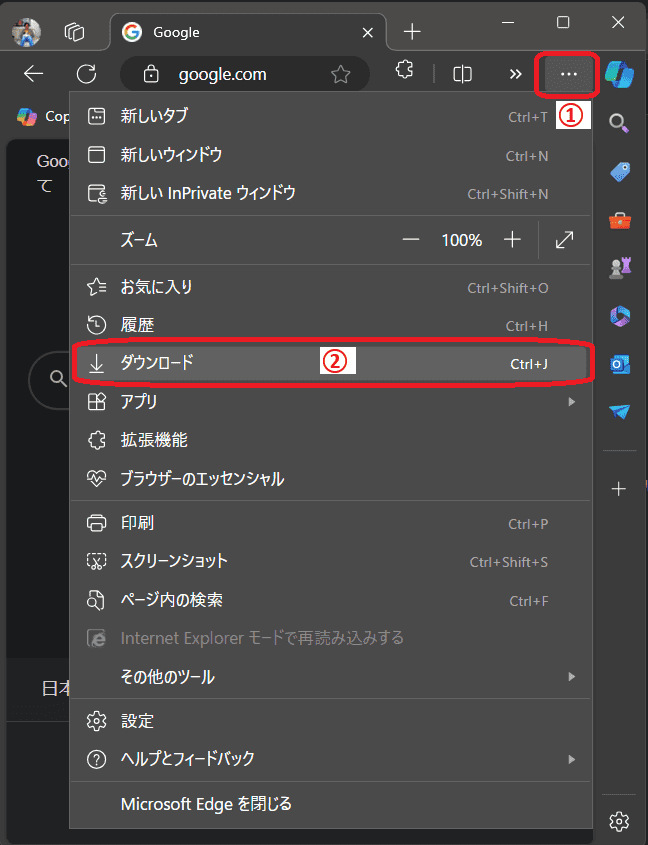The image size is (648, 845).
Task: Expand the その他のツール submenu
Action: coord(330,677)
